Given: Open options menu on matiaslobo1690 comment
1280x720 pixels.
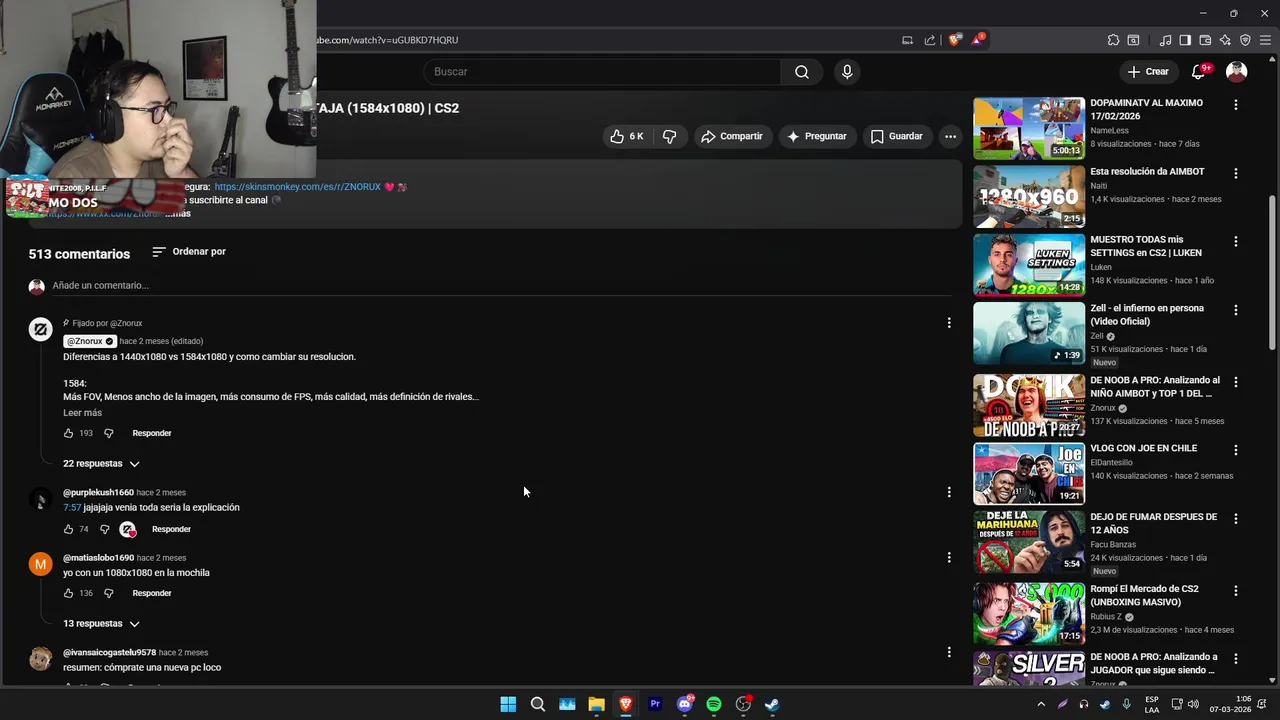Looking at the screenshot, I should 949,557.
